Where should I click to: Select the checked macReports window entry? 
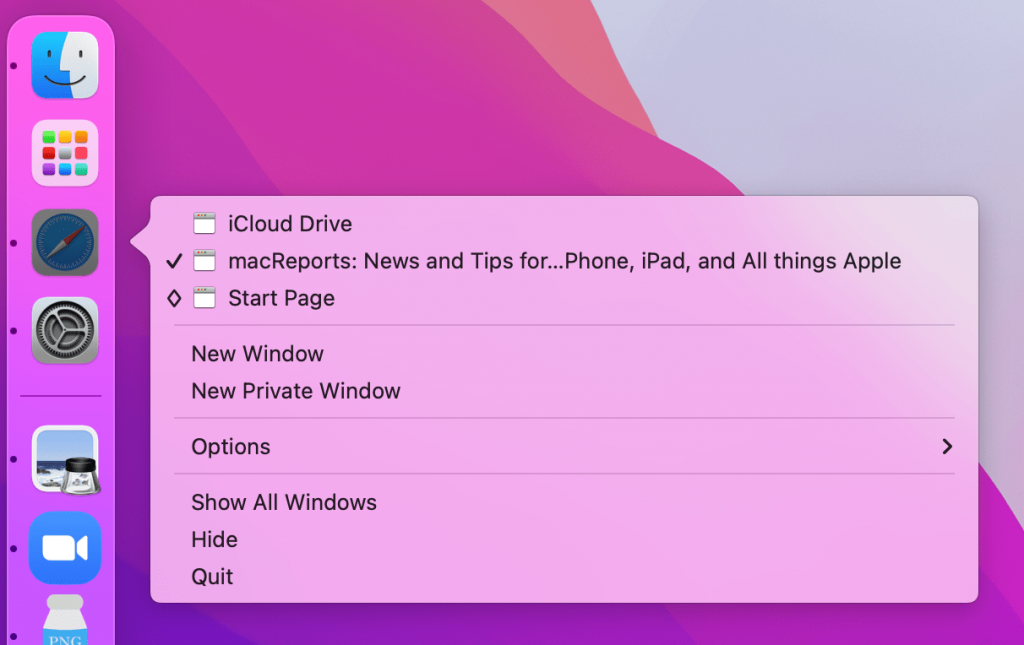coord(564,260)
